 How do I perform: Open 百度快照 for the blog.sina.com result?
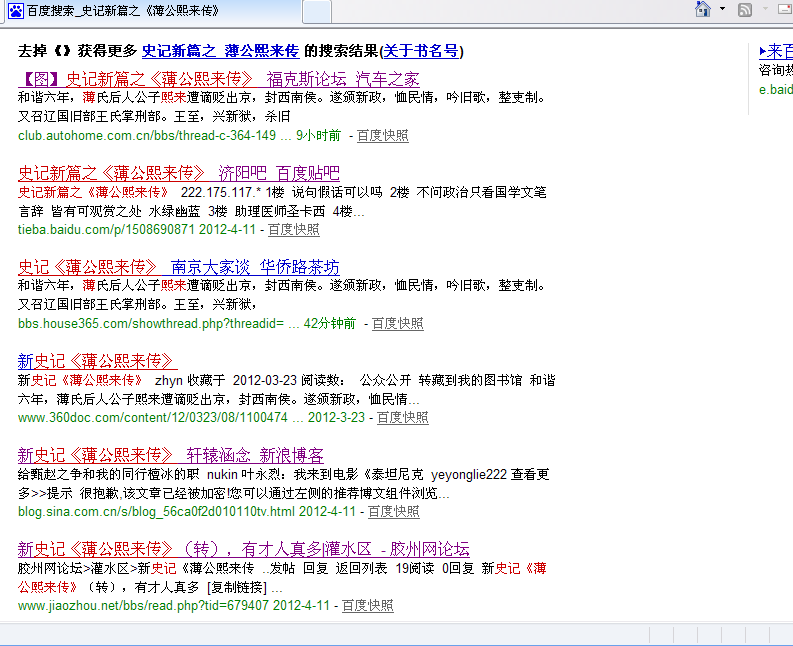(x=394, y=511)
